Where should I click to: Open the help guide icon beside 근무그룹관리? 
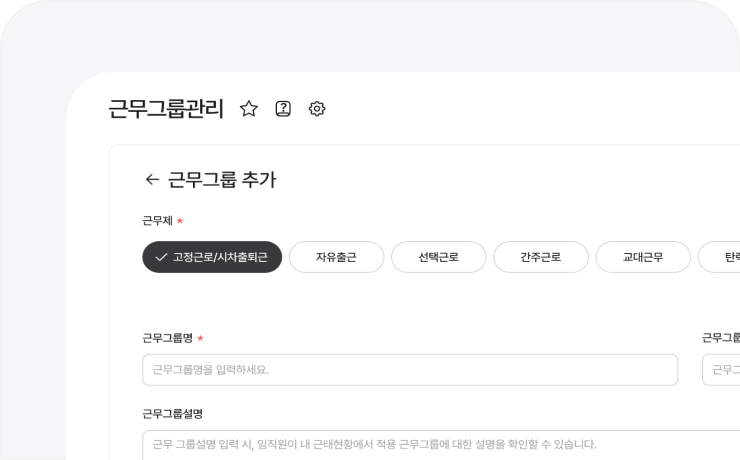tap(283, 109)
